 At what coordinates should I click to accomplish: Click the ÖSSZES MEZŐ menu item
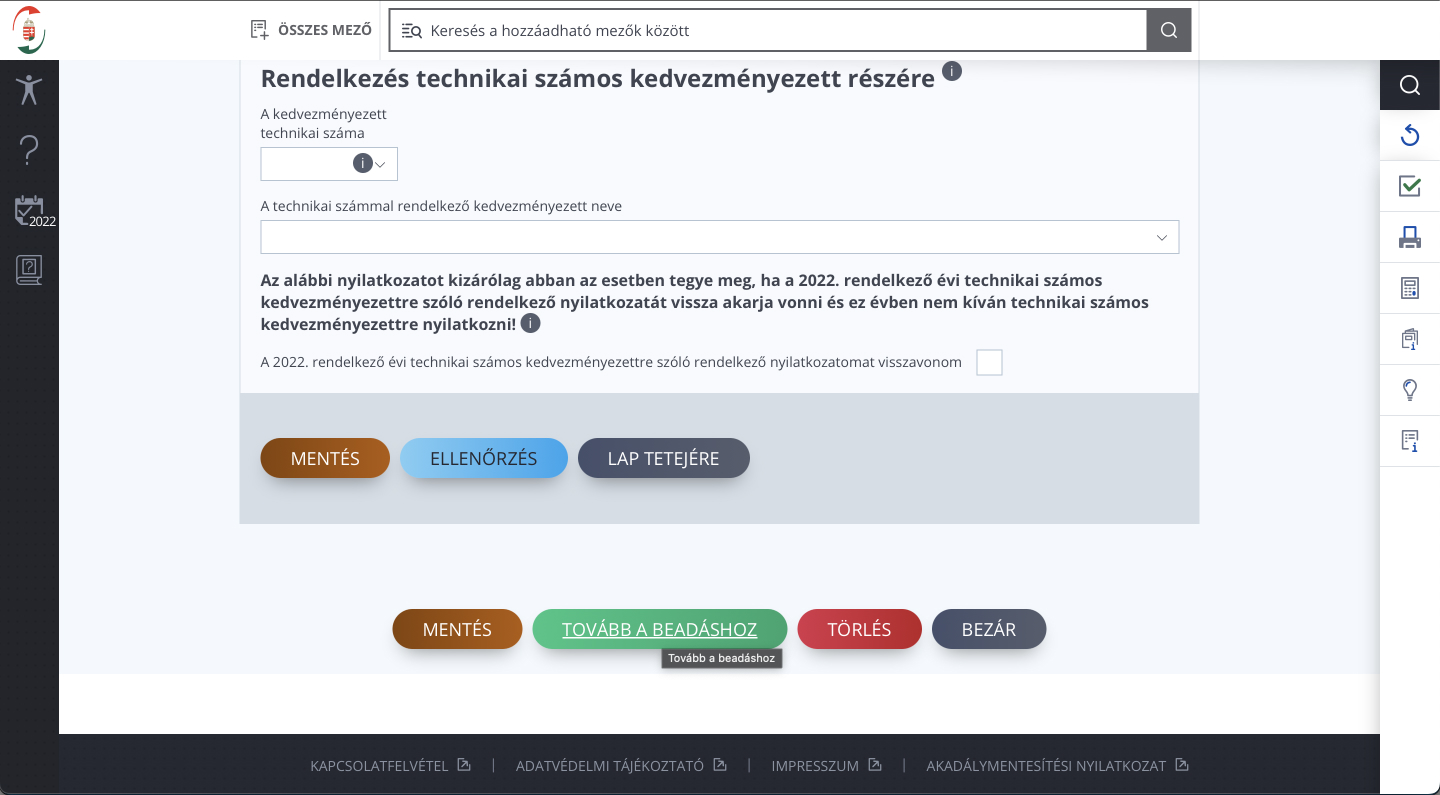(311, 30)
